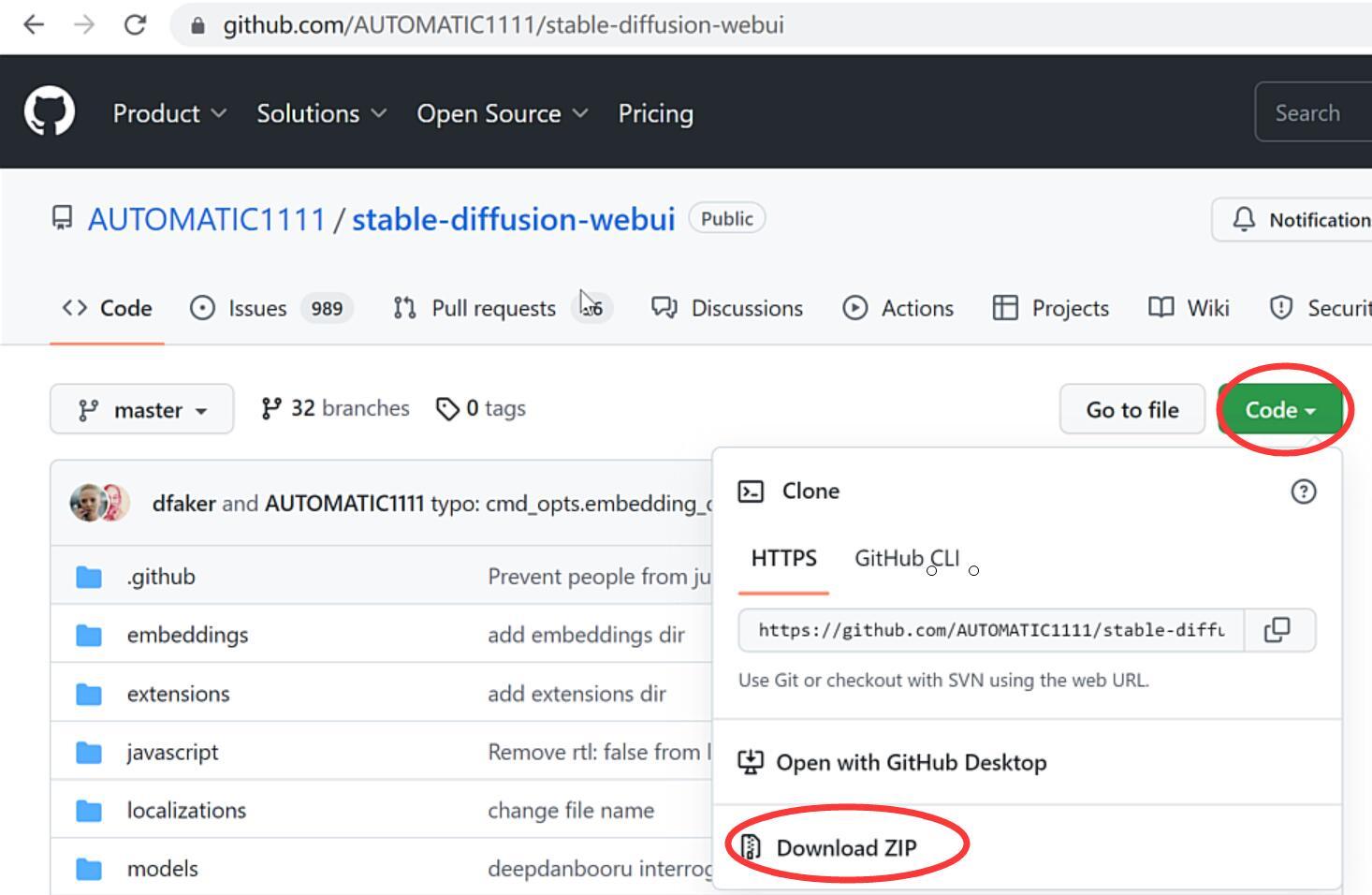The image size is (1372, 895).
Task: Open the embeddings folder
Action: tap(187, 635)
